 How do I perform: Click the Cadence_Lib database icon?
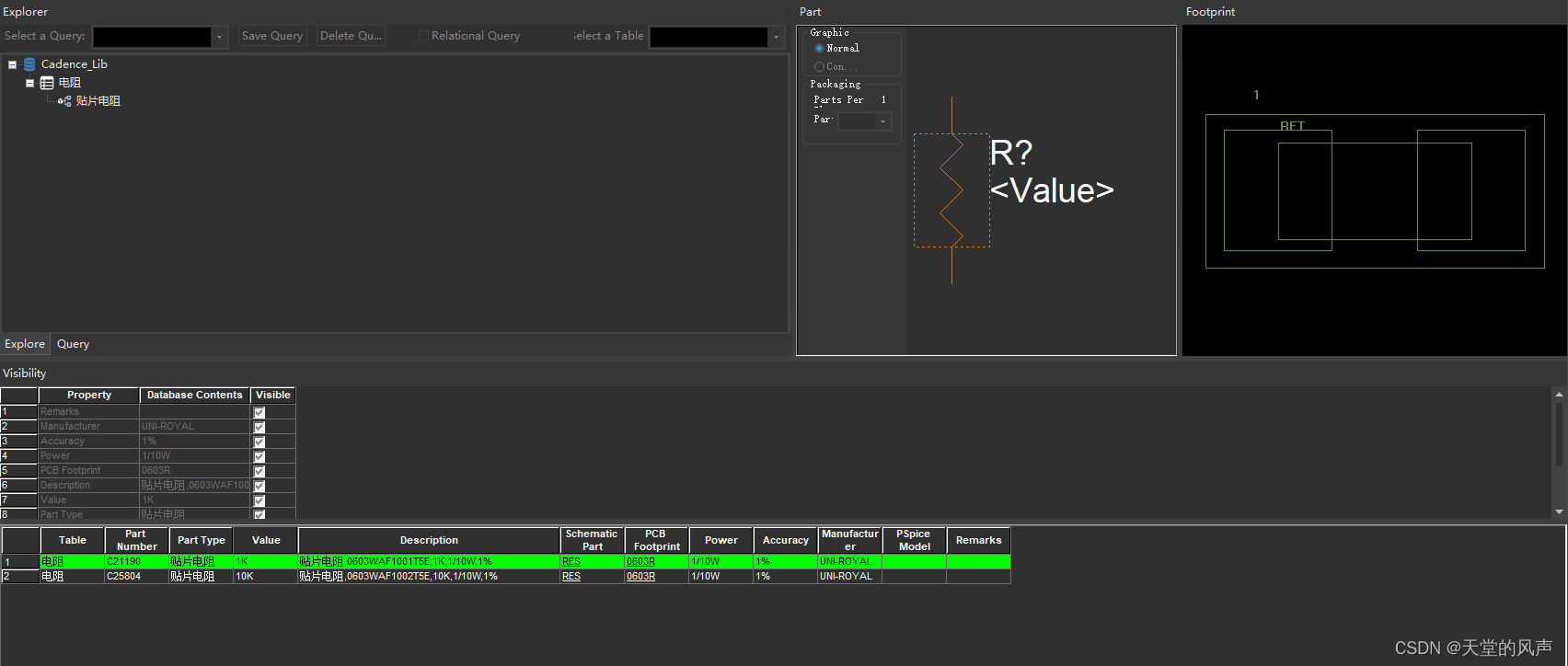[29, 64]
